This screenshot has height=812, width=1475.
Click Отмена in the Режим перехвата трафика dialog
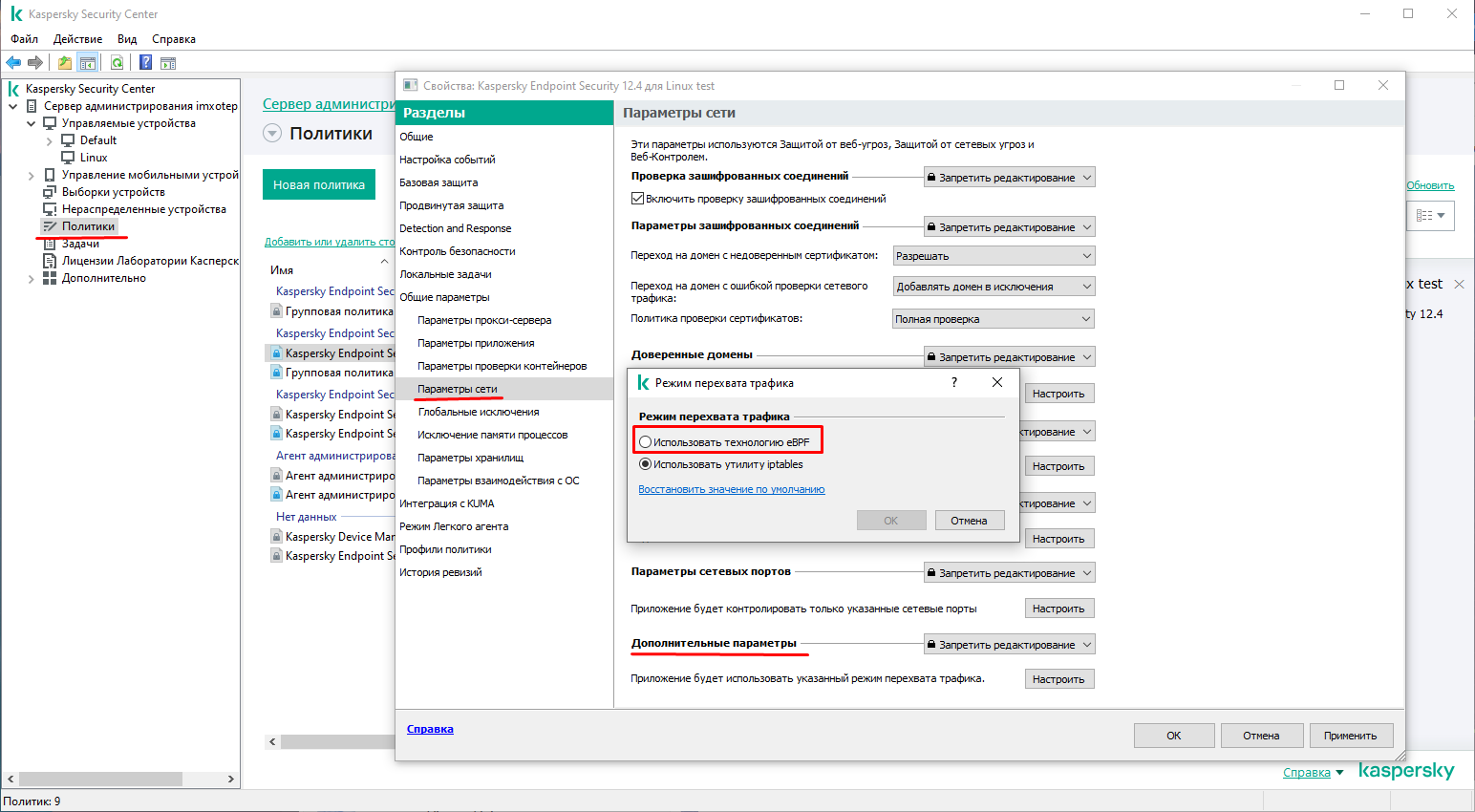969,521
